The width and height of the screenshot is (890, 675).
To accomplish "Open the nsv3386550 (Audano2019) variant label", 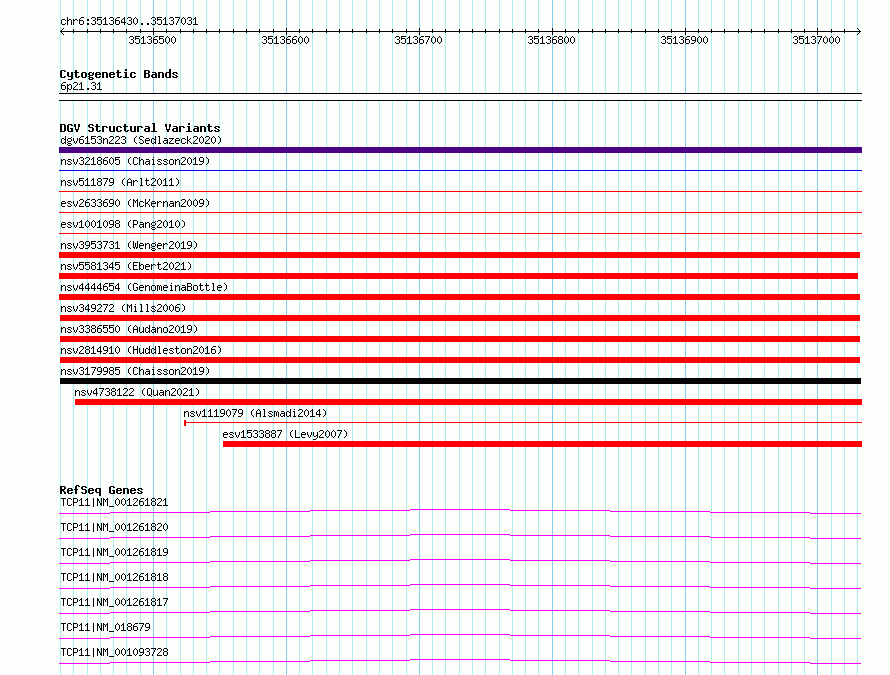I will click(x=129, y=329).
